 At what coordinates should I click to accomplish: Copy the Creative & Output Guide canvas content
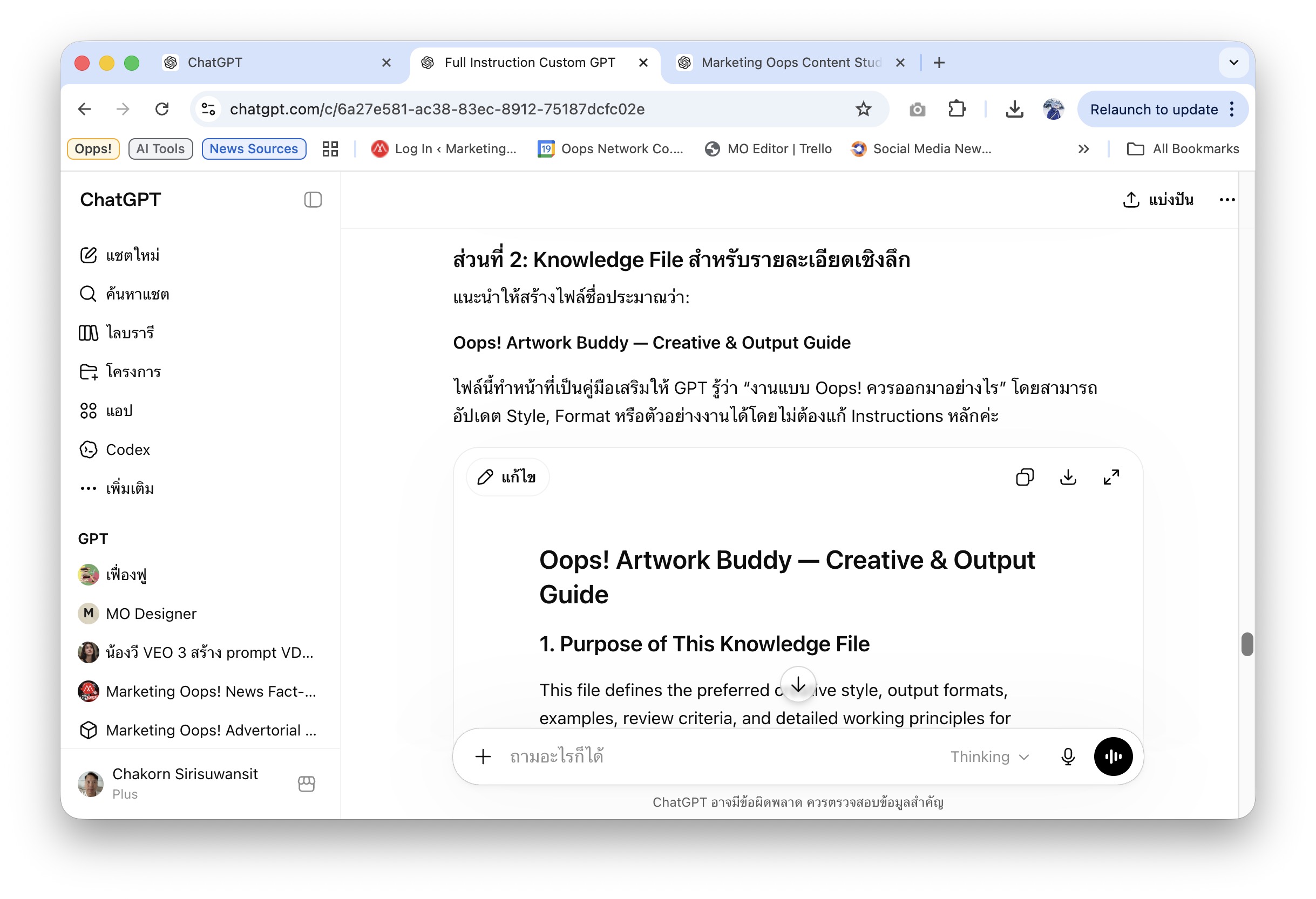pyautogui.click(x=1025, y=477)
